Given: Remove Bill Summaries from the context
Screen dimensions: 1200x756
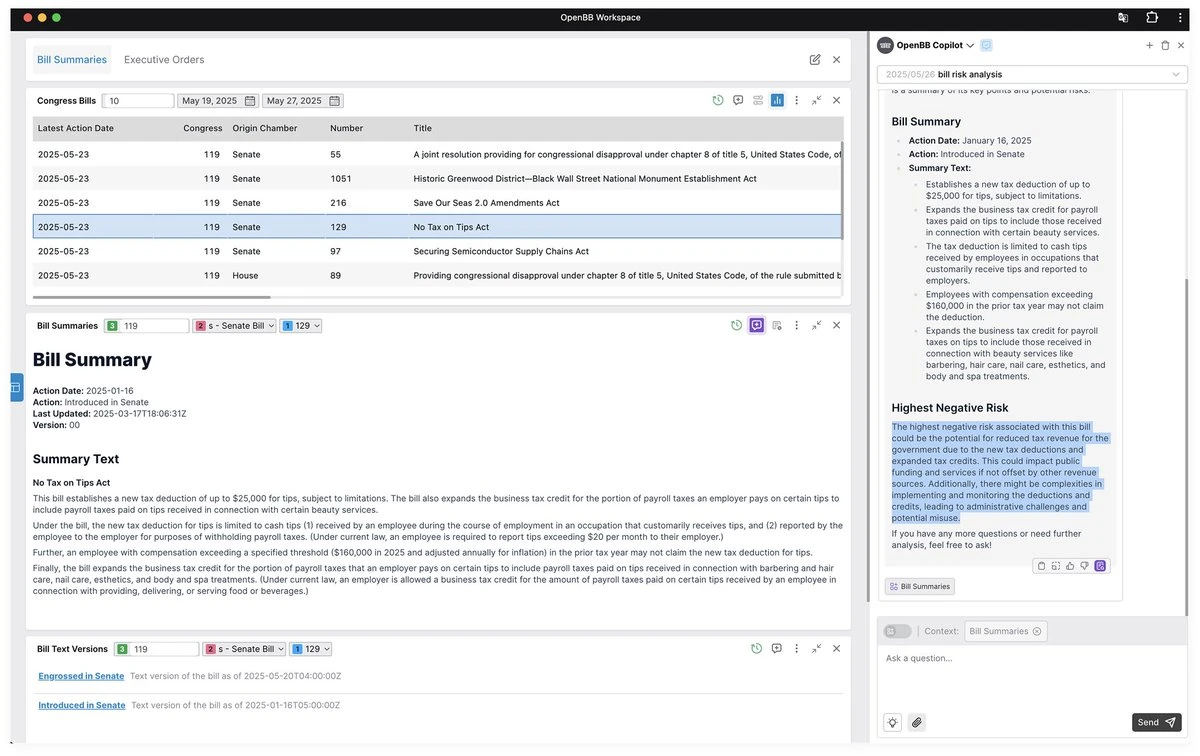Looking at the screenshot, I should (1037, 631).
